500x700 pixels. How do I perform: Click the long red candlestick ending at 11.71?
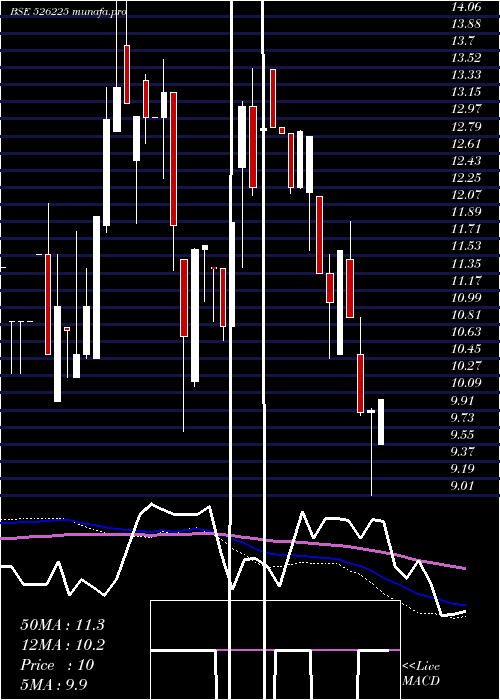click(173, 158)
